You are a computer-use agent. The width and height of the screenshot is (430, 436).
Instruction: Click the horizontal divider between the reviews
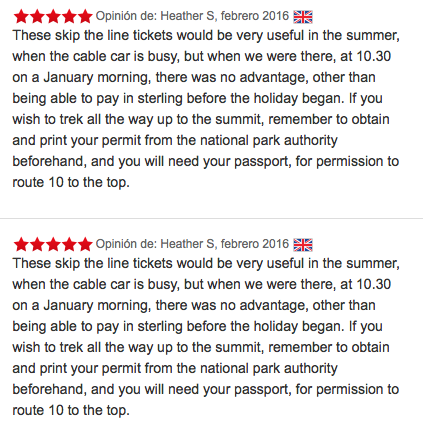coord(211,218)
